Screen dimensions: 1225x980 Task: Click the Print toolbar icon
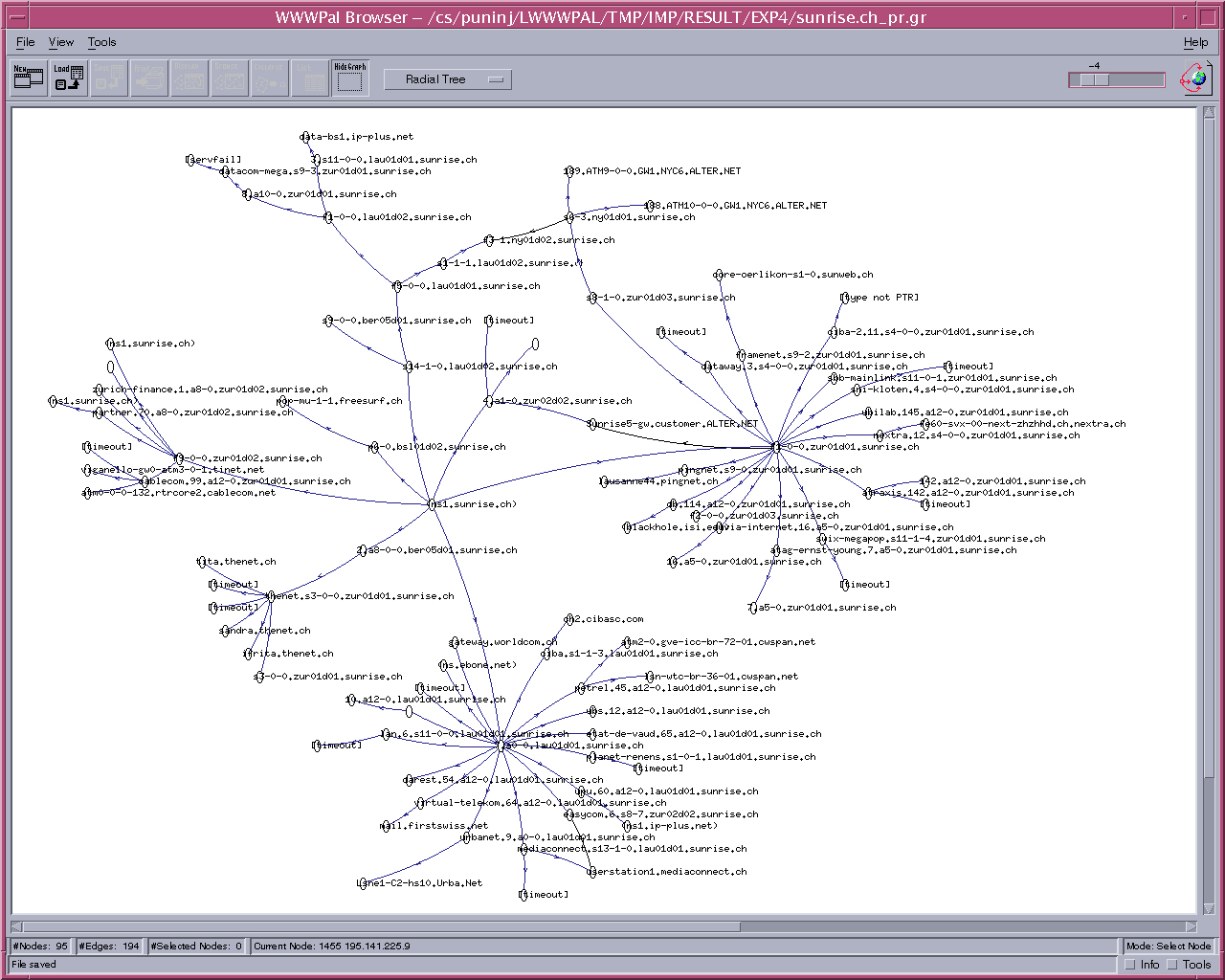pos(149,78)
